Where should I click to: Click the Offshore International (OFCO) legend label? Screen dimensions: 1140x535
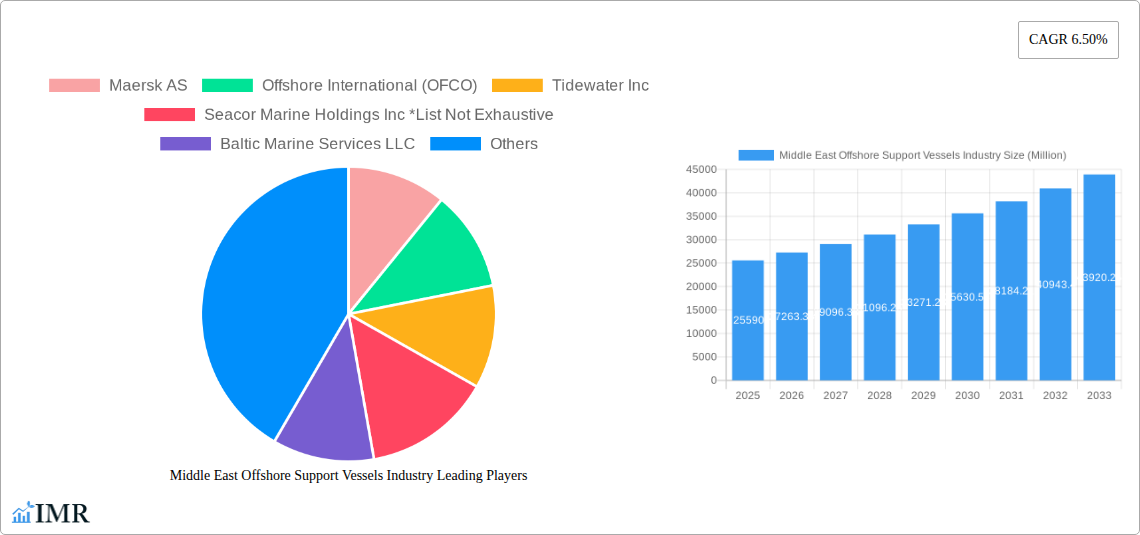(x=369, y=86)
